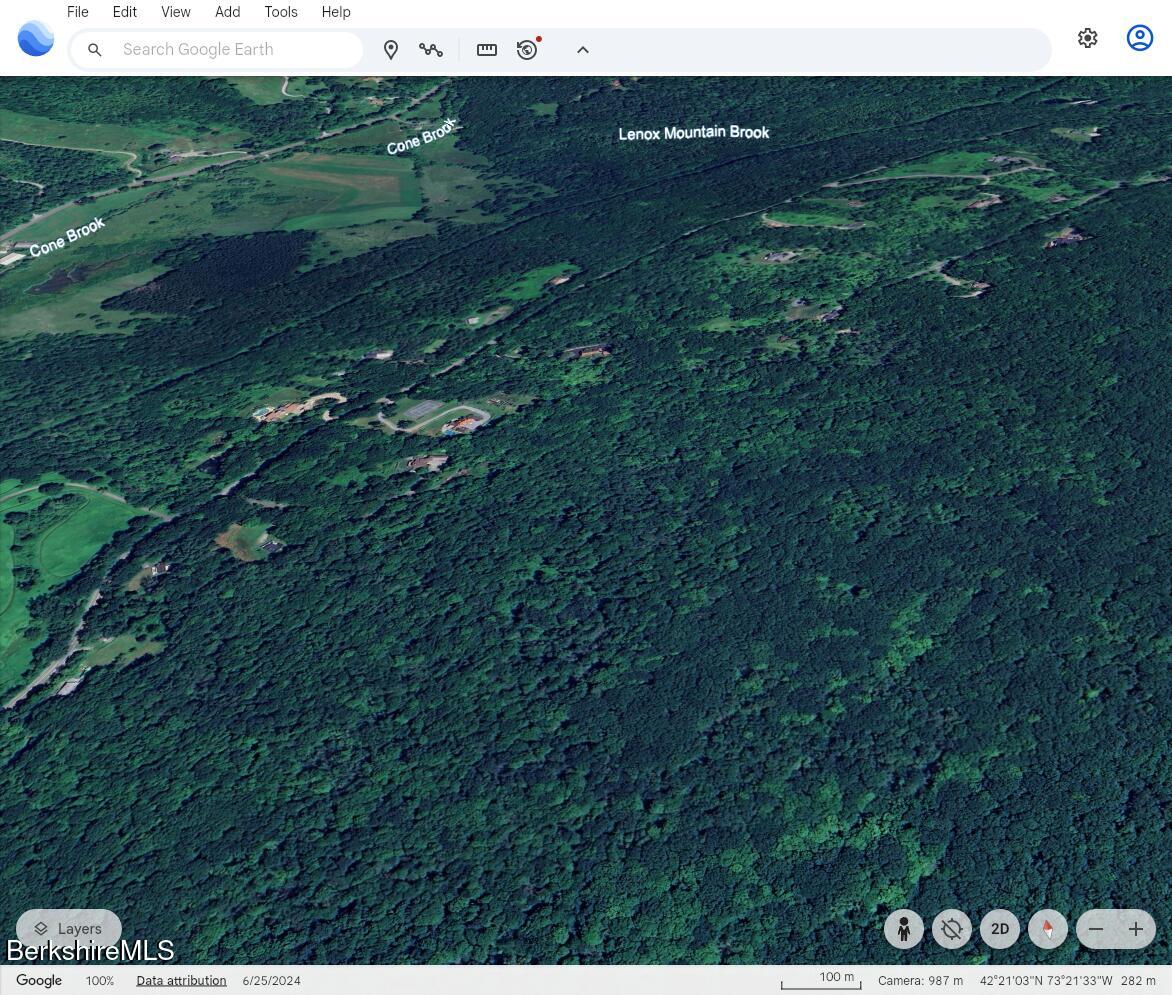The width and height of the screenshot is (1172, 995).
Task: Reset orientation using the compass
Action: [1047, 929]
